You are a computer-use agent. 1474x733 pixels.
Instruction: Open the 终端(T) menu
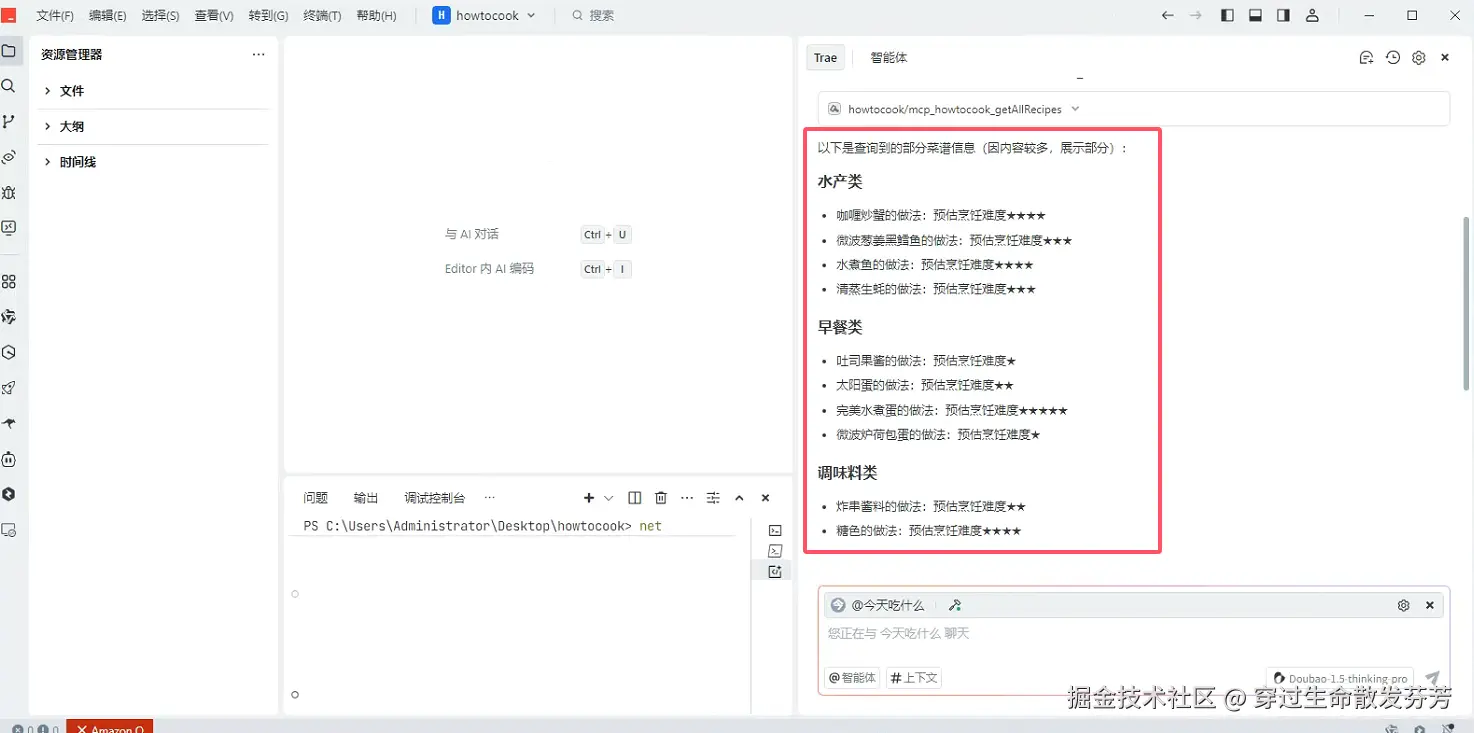tap(322, 16)
